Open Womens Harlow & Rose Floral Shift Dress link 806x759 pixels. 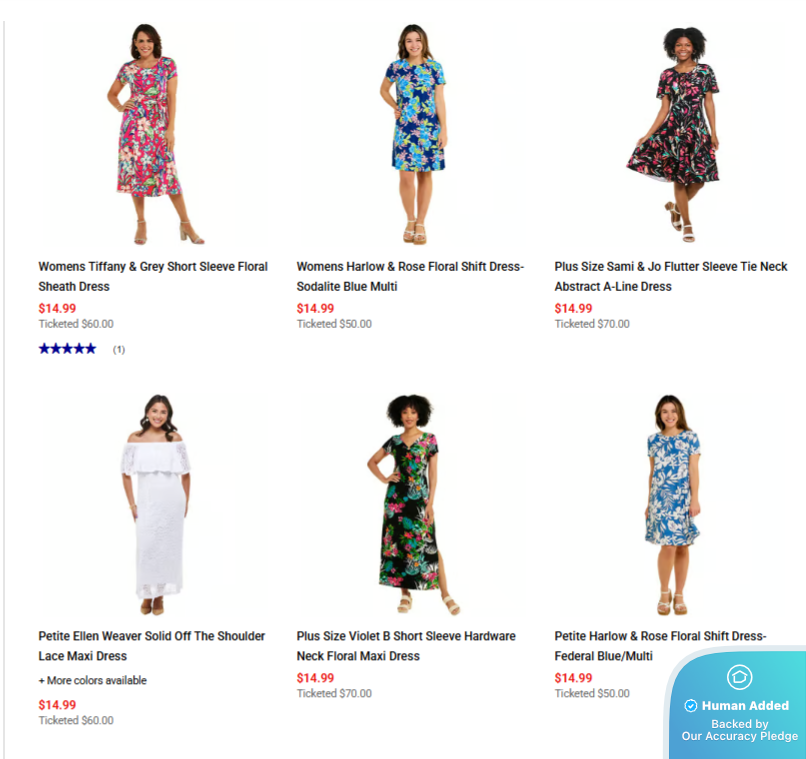click(410, 276)
